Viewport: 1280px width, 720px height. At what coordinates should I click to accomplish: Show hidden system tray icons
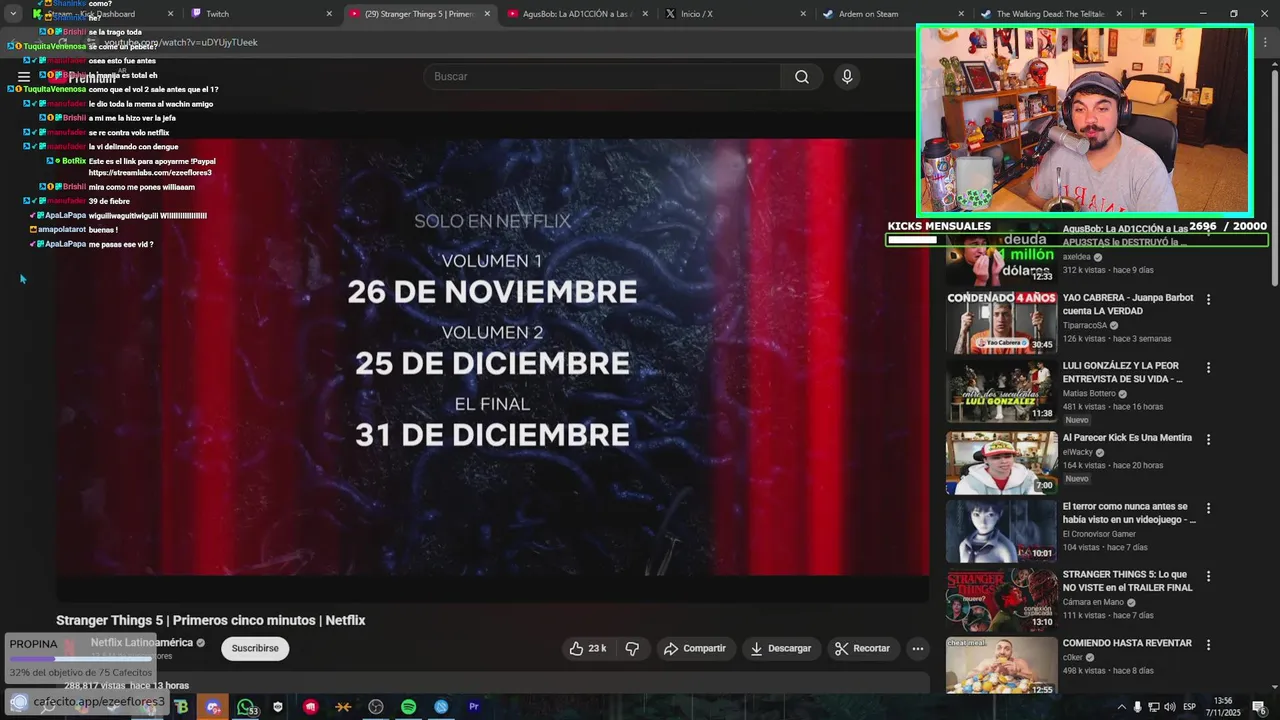1121,707
